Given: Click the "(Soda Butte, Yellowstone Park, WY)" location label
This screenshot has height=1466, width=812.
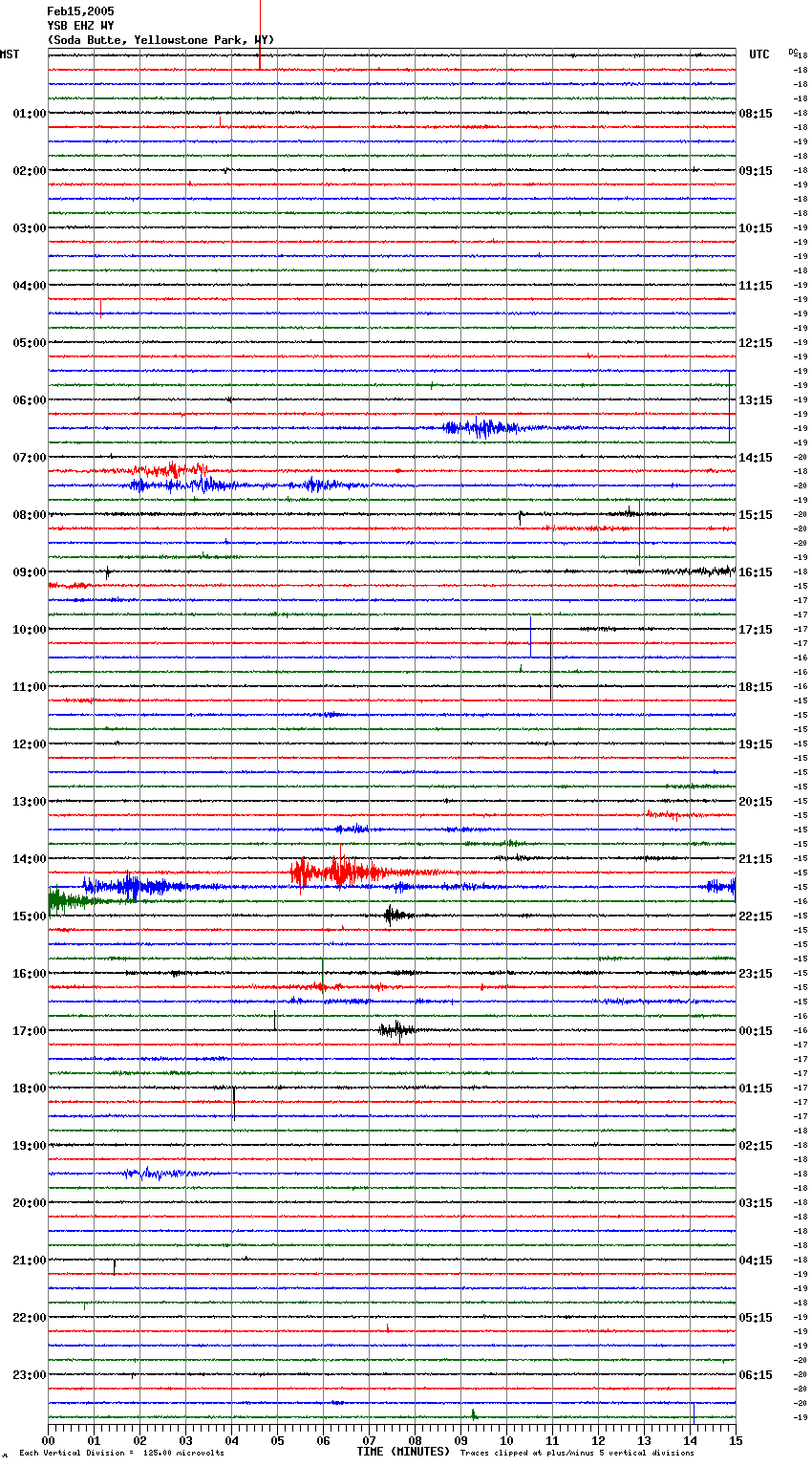Looking at the screenshot, I should tap(160, 40).
